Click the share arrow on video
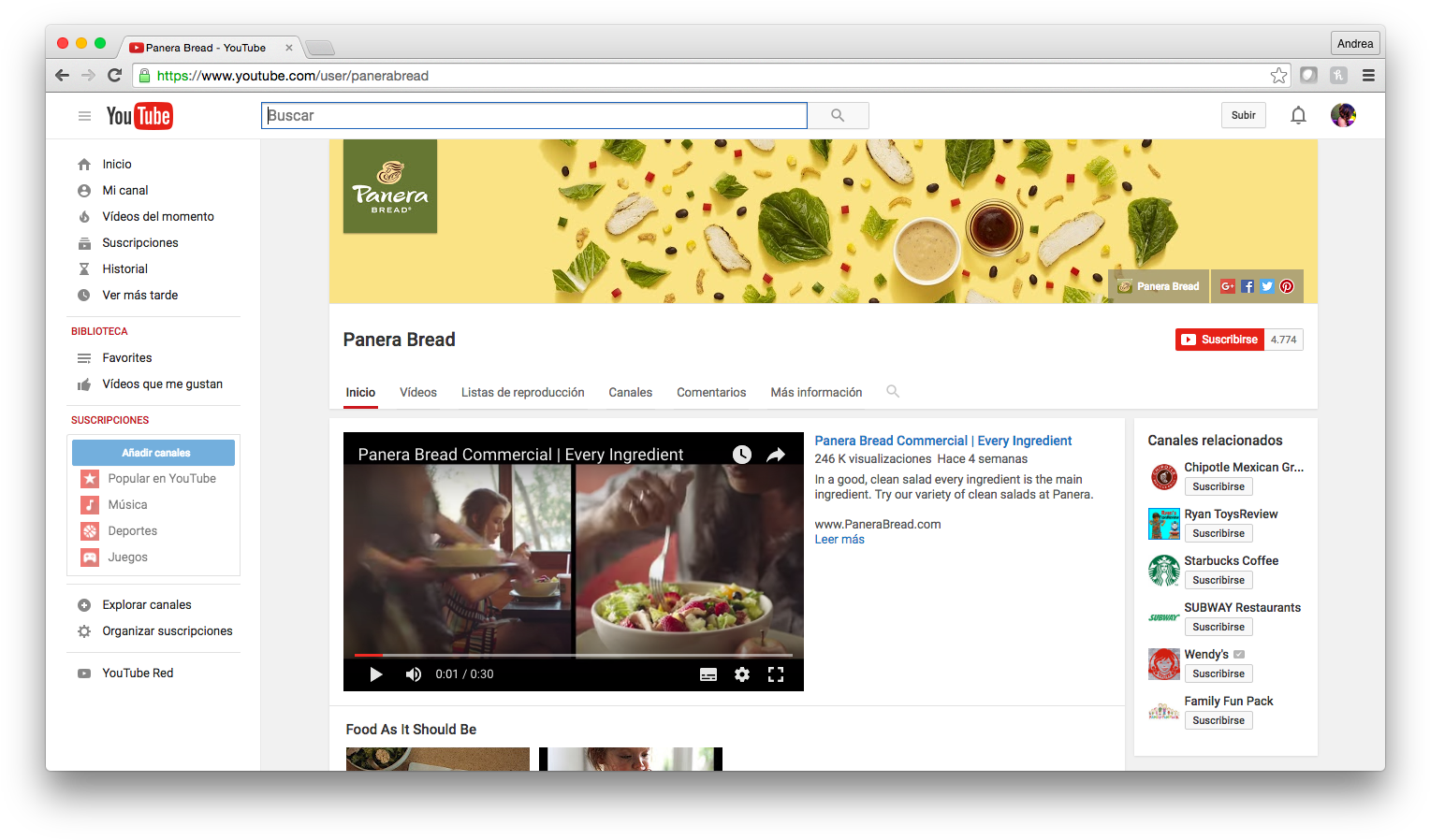The height and width of the screenshot is (840, 1430). [776, 455]
